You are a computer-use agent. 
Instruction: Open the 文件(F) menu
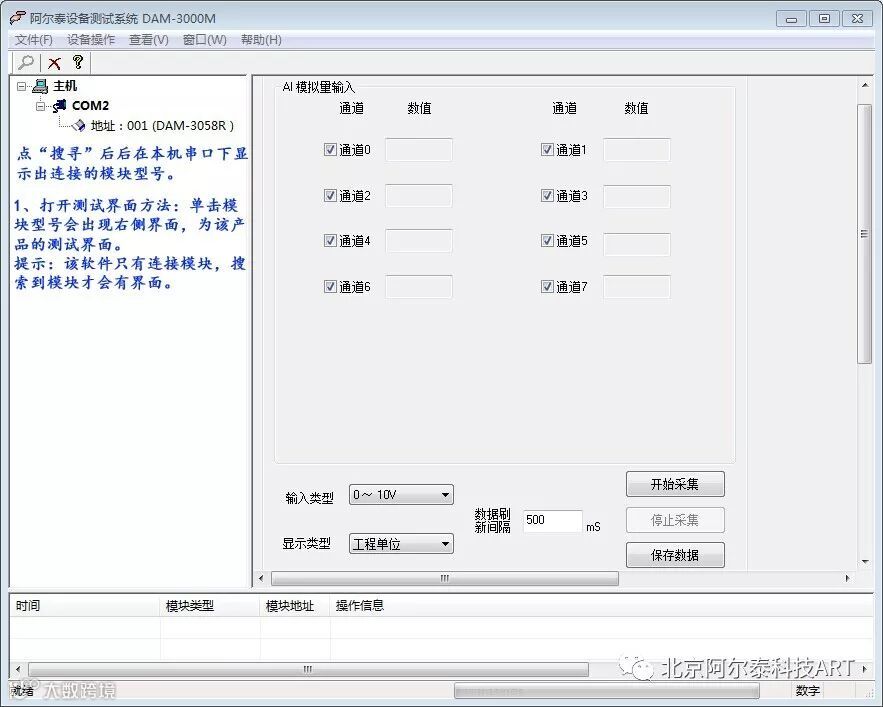tap(33, 39)
